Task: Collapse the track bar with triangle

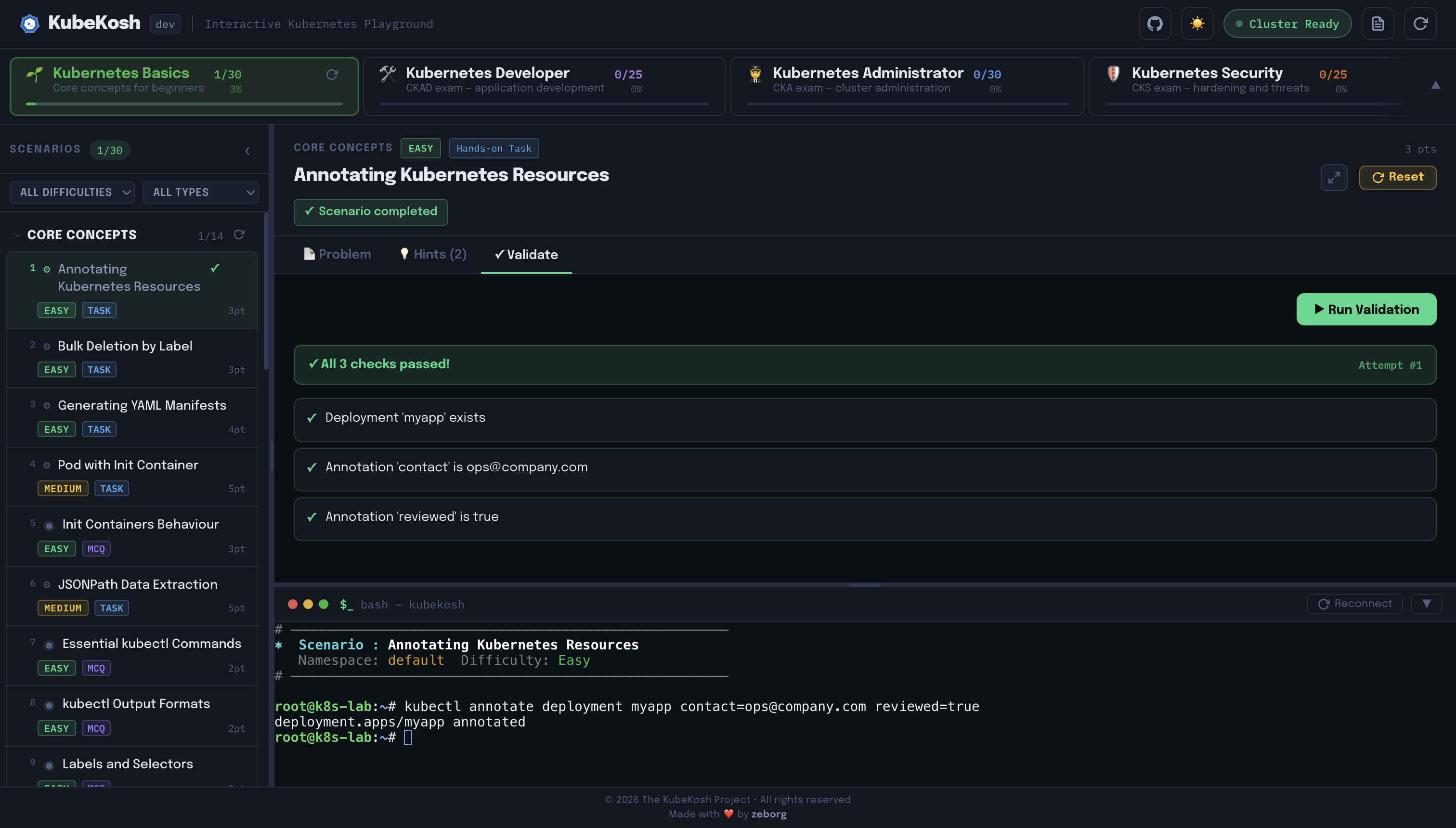Action: 1435,85
